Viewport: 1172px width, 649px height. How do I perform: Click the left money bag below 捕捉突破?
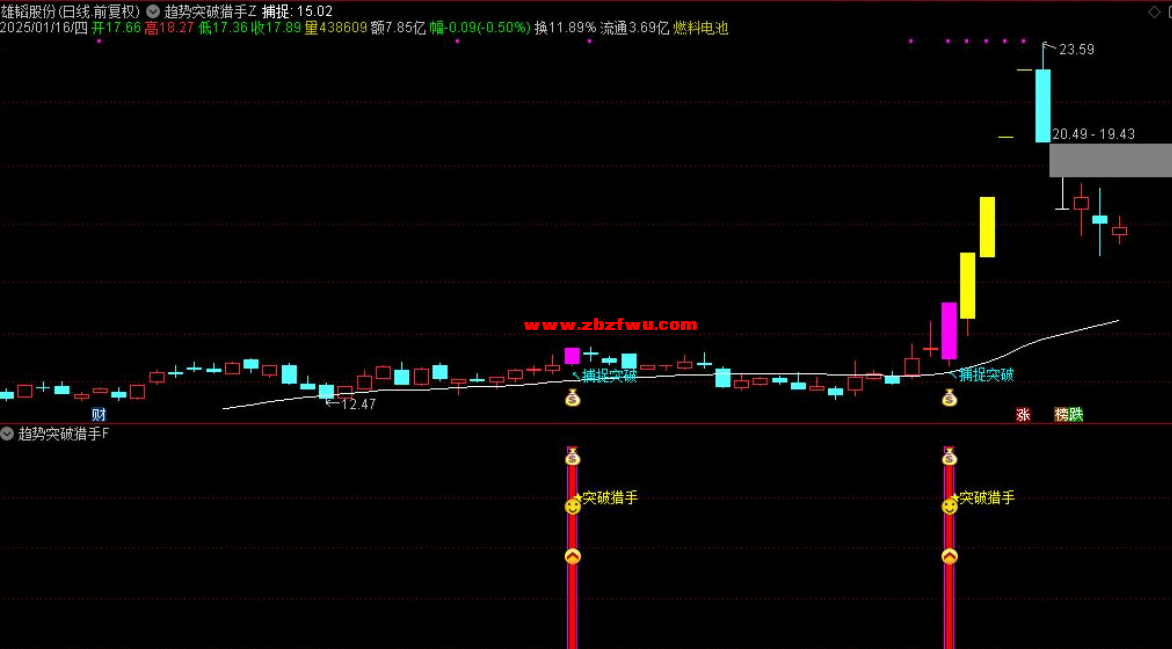573,398
